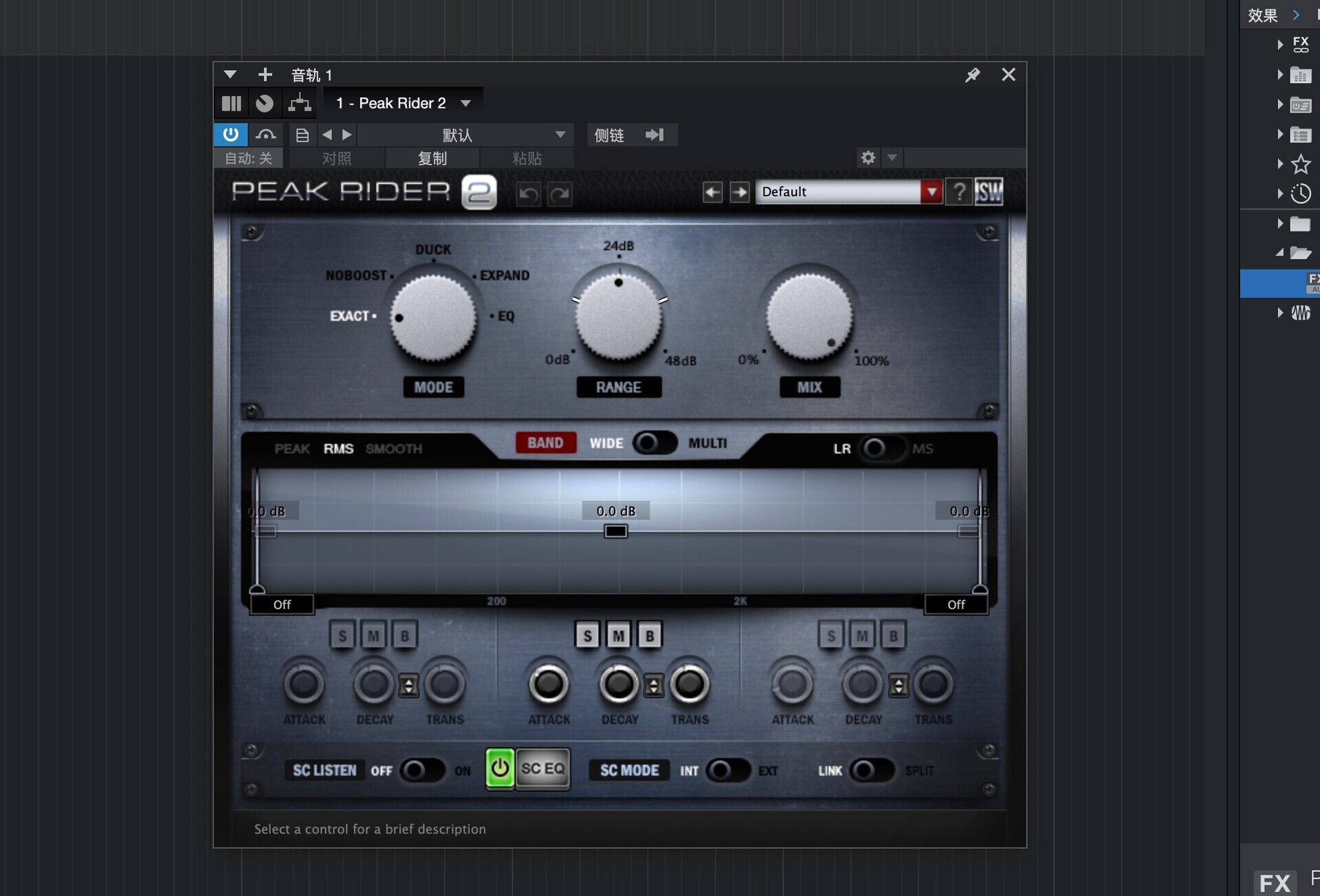
Task: Click the center band 0.0 dB gain handle
Action: point(616,531)
